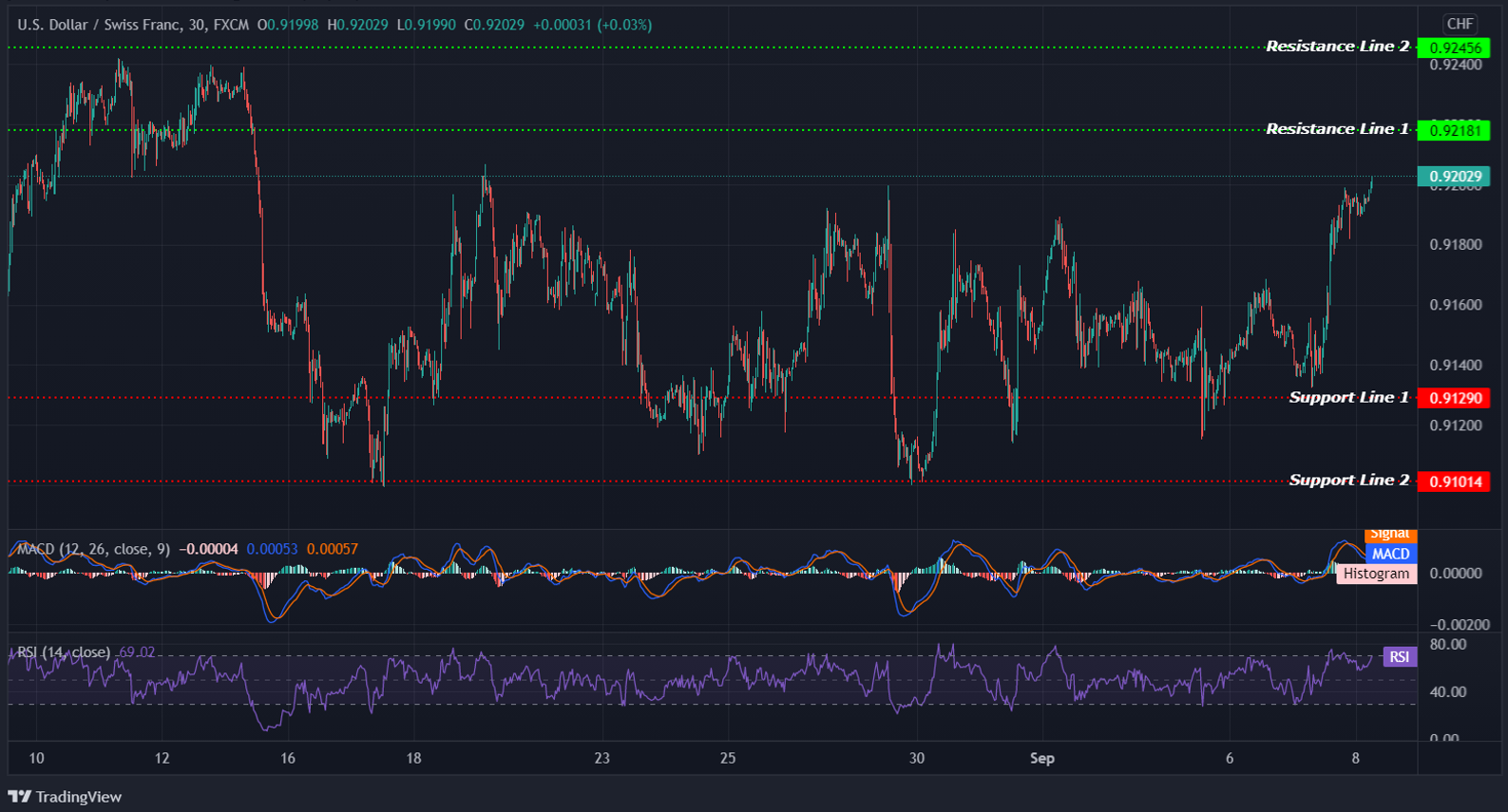Click the +0.00031 (+0.03%) change value
This screenshot has height=812, width=1508.
(592, 25)
